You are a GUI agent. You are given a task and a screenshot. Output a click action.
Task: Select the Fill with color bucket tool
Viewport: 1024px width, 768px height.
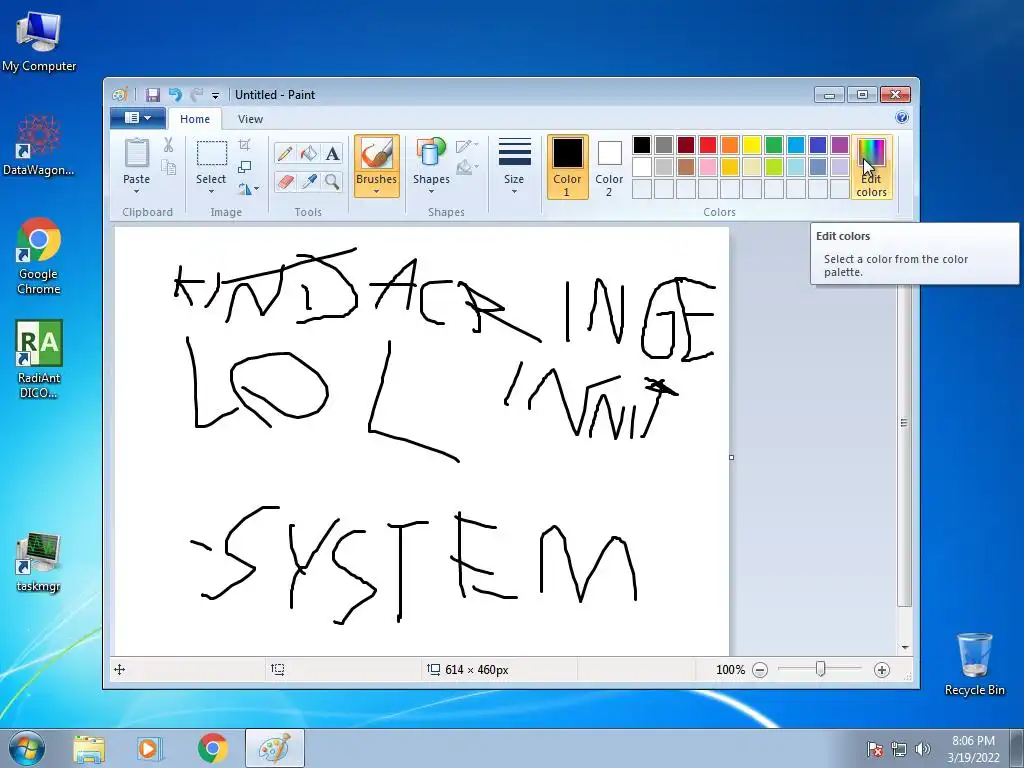click(308, 153)
